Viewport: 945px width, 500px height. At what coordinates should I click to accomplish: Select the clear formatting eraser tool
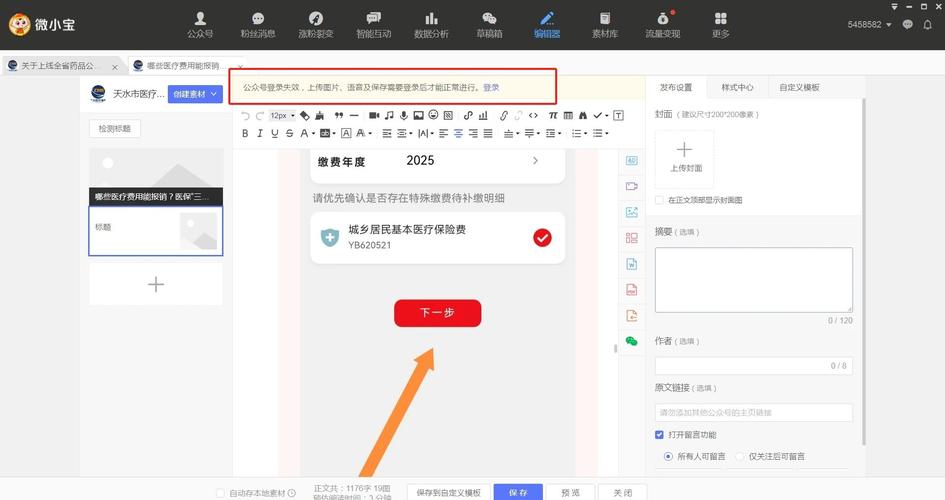(x=305, y=116)
